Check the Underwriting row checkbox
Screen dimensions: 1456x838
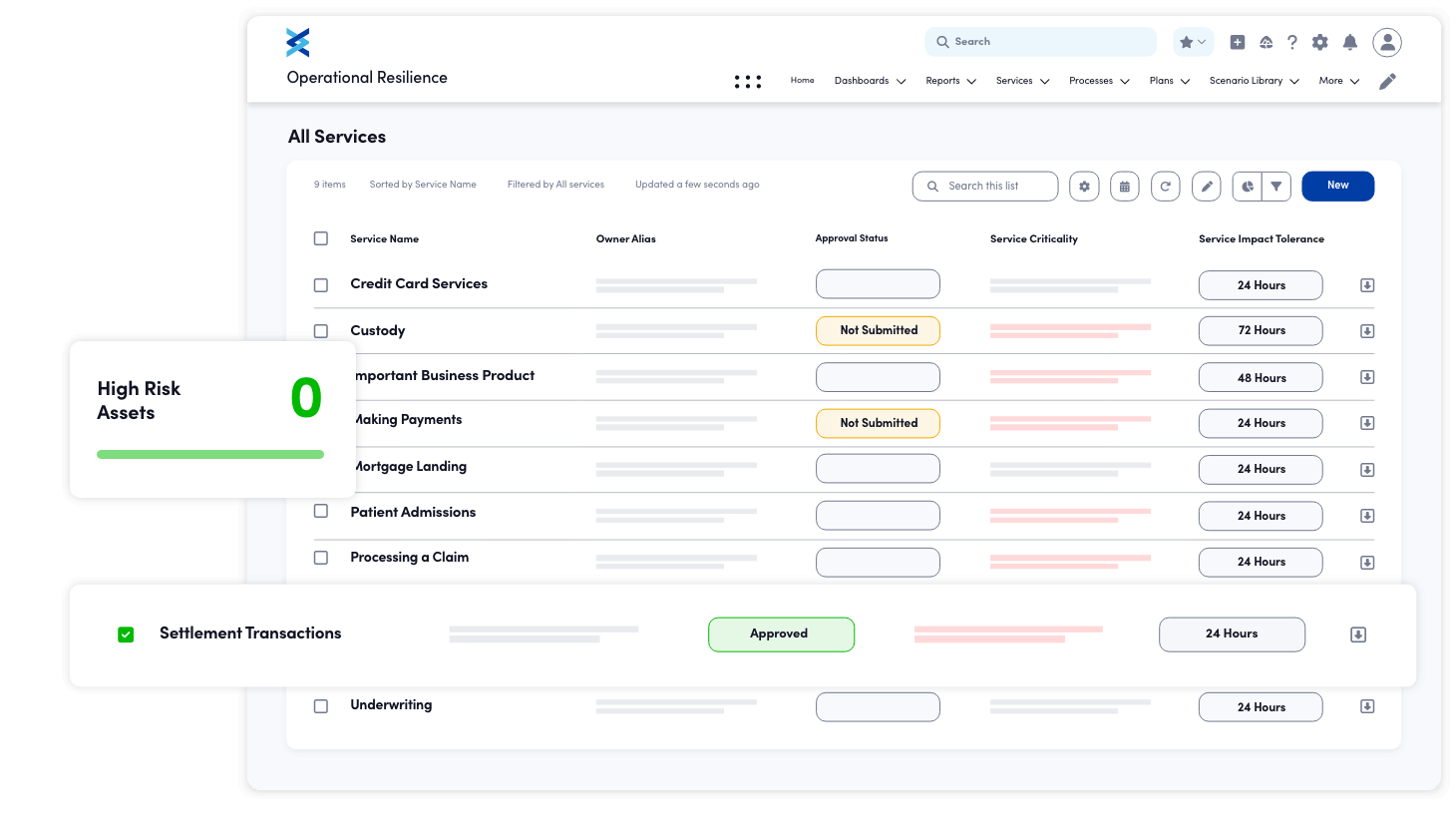tap(321, 706)
